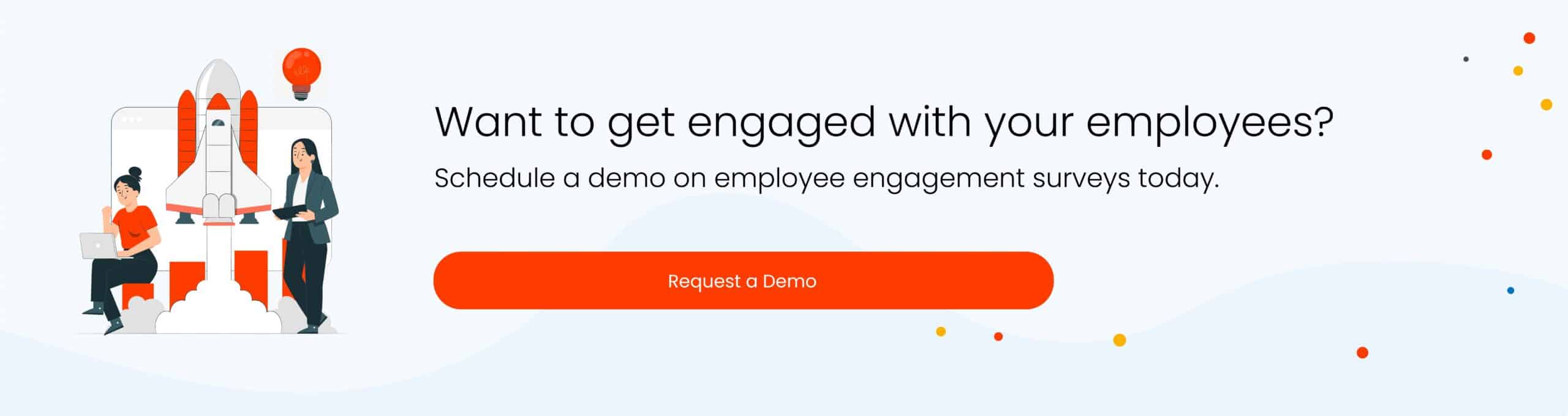This screenshot has width=1568, height=416.
Task: Click the three window dots in illustration
Action: 132,119
